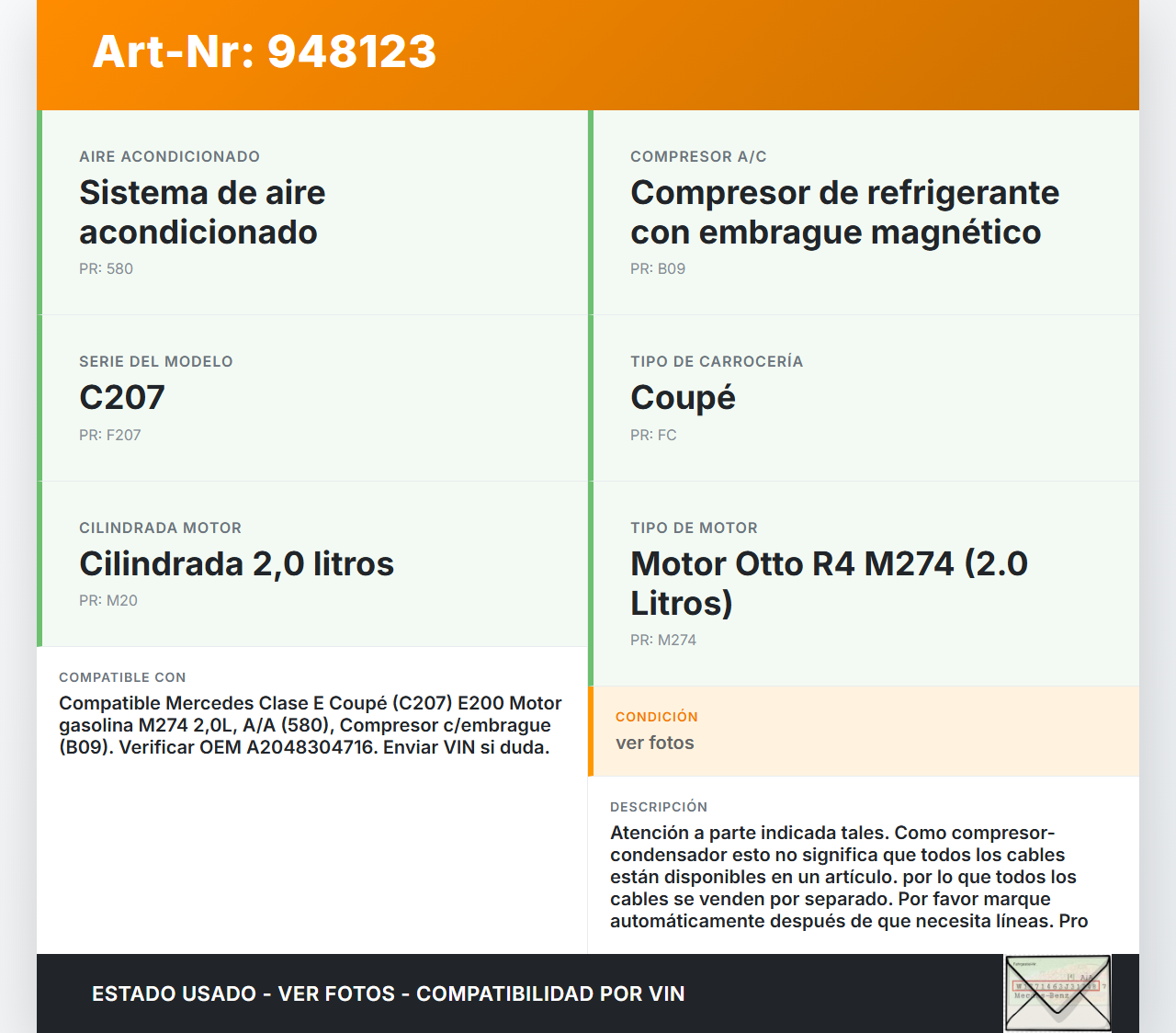Click the orange CONDICIÓN panel
The image size is (1176, 1033).
click(x=864, y=732)
